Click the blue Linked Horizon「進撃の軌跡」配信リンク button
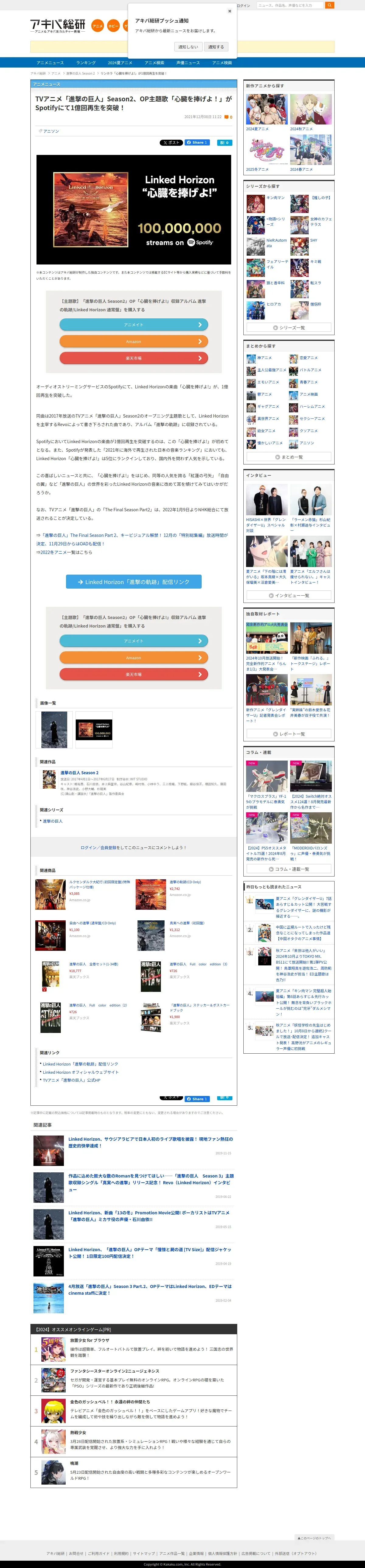This screenshot has height=1568, width=365. tap(134, 582)
